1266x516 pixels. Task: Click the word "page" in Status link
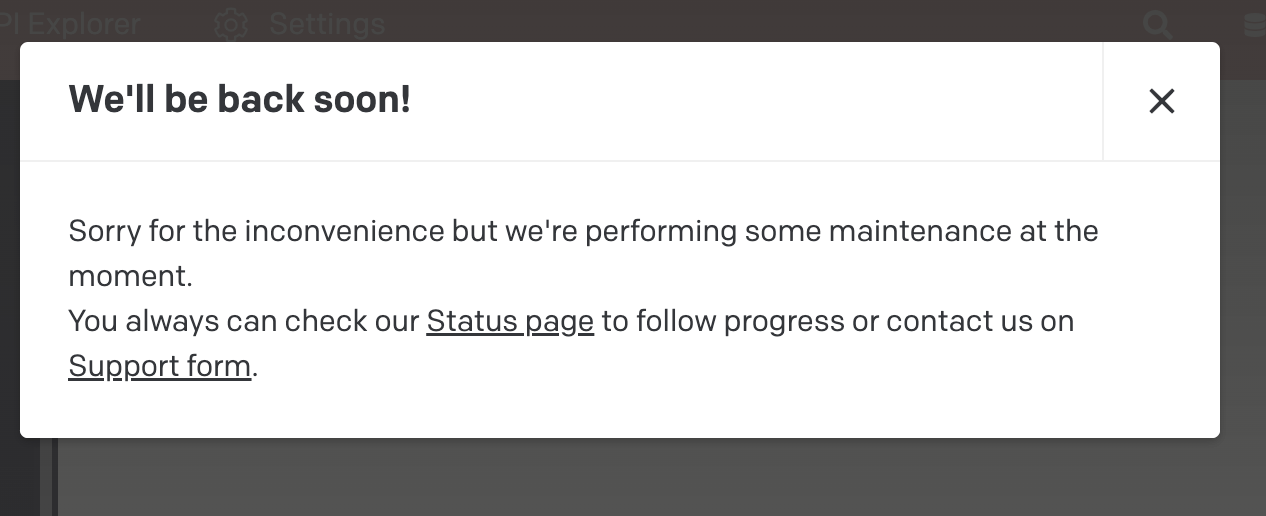(560, 323)
